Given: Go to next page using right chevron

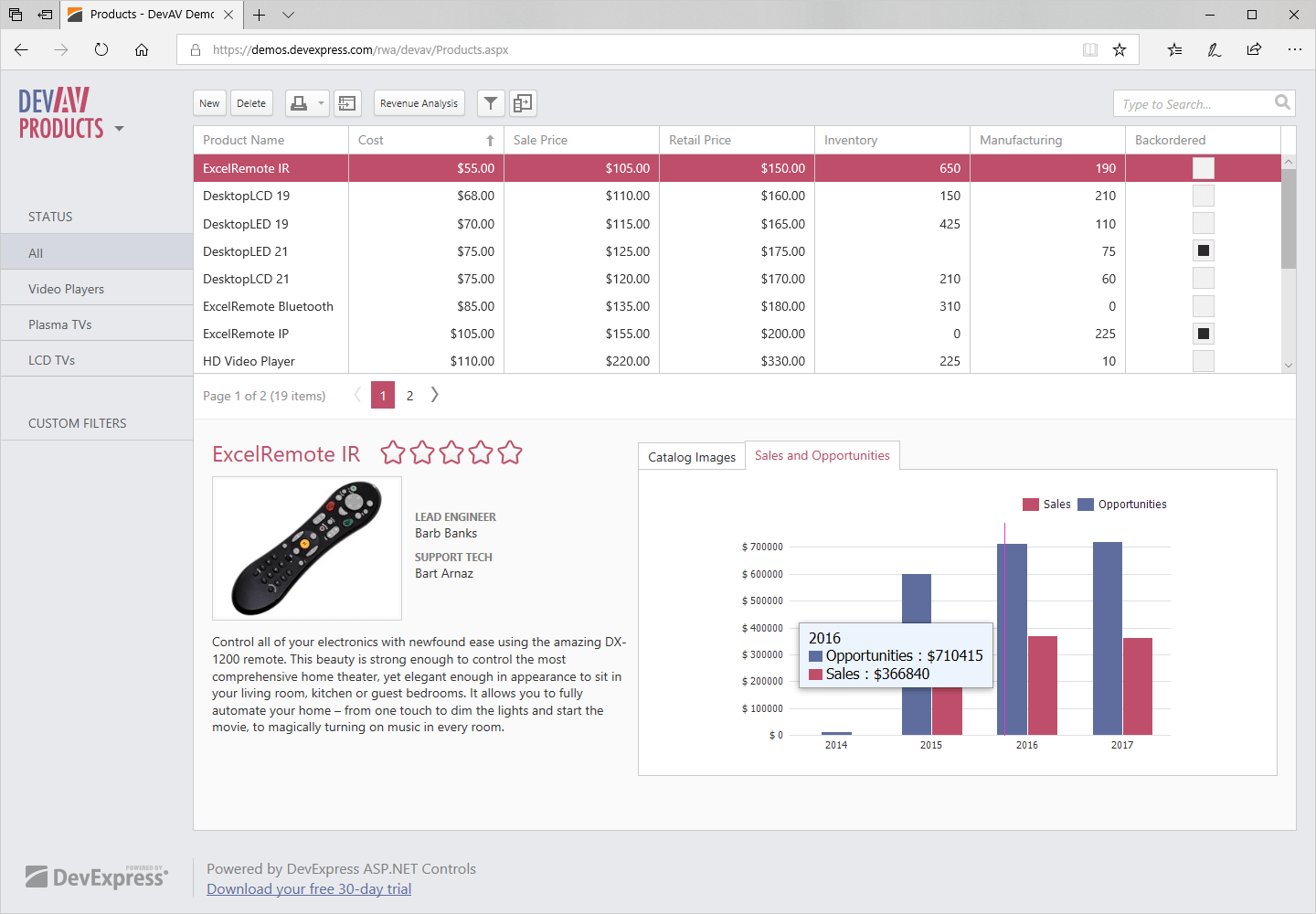Looking at the screenshot, I should point(435,394).
